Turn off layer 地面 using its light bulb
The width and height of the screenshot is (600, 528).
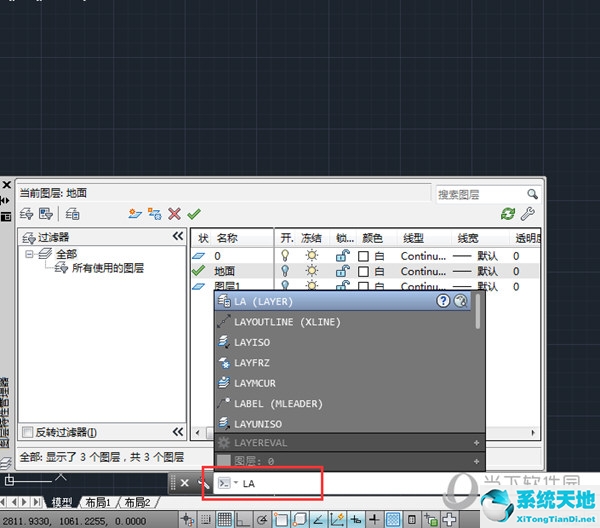click(x=285, y=271)
